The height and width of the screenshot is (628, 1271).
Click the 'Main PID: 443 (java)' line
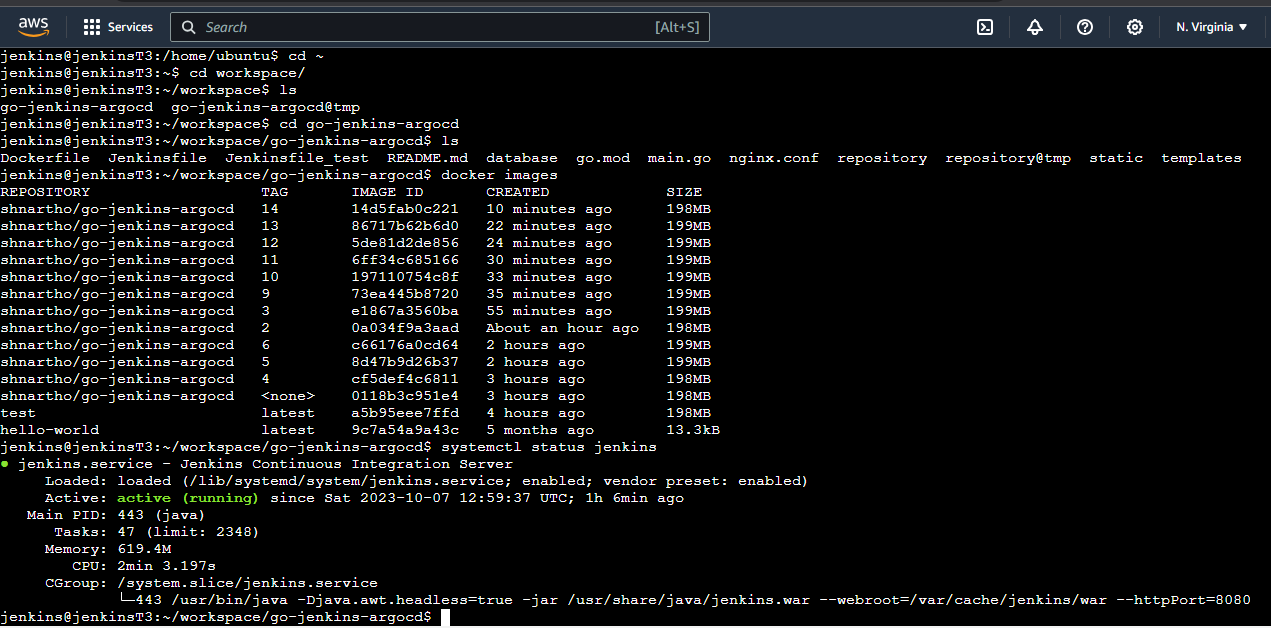tap(116, 515)
